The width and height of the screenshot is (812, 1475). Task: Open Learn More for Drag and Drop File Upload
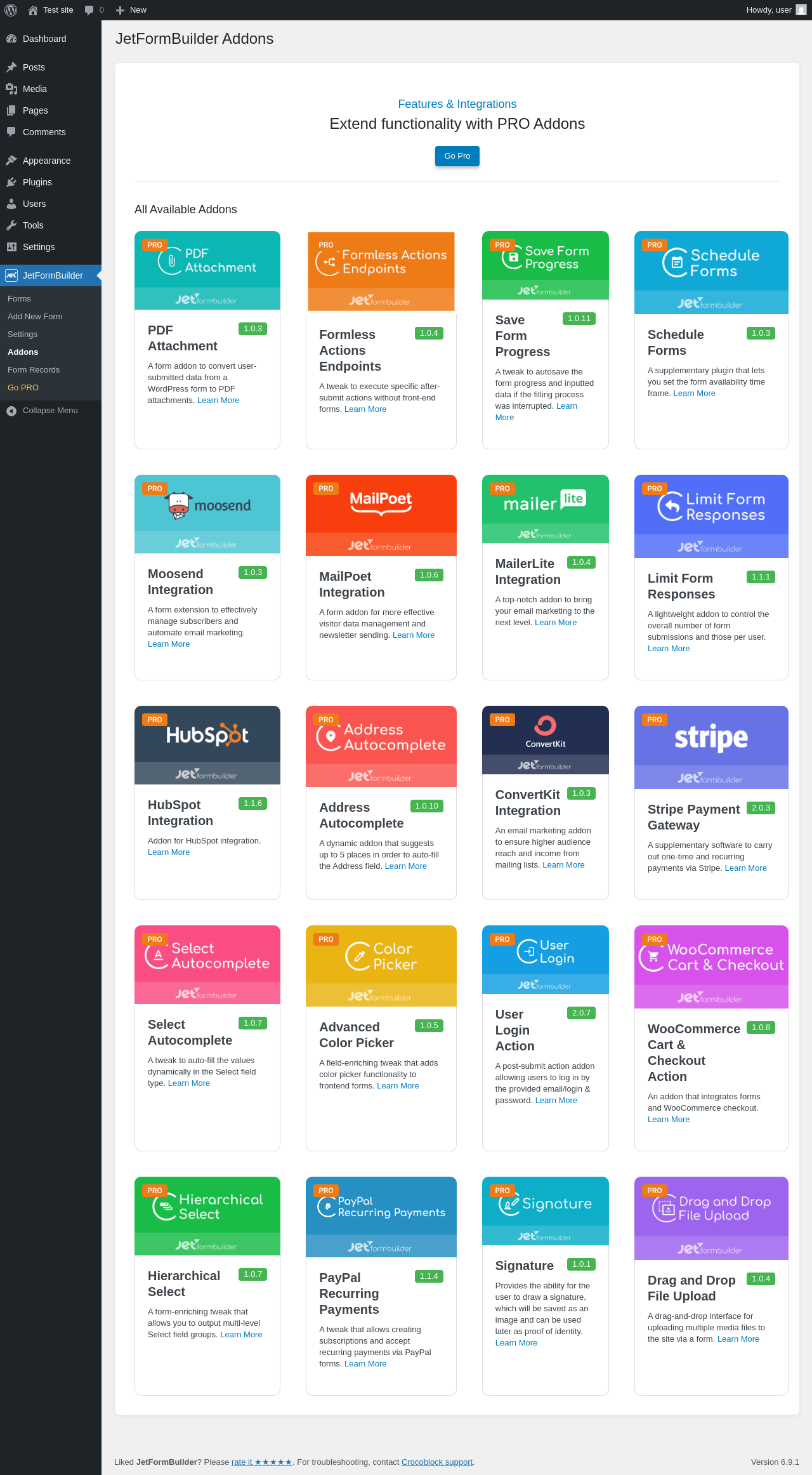pyautogui.click(x=738, y=1339)
